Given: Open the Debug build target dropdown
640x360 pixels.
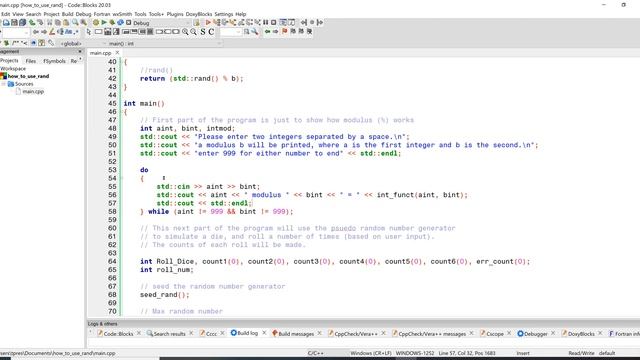Looking at the screenshot, I should (161, 23).
